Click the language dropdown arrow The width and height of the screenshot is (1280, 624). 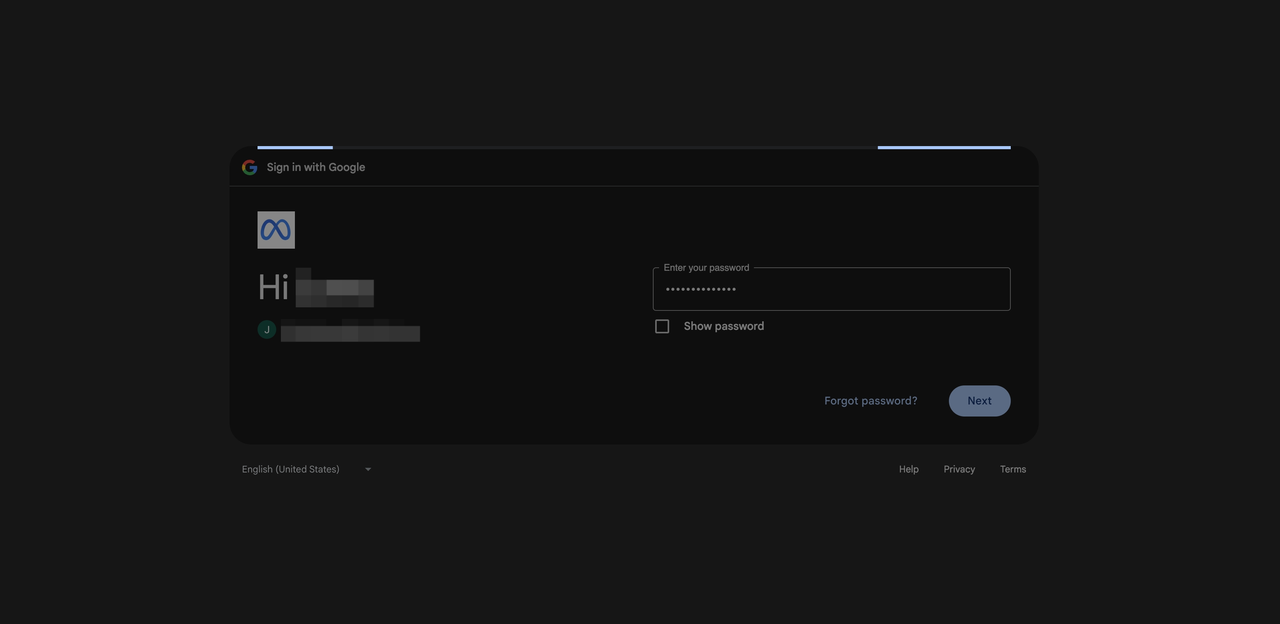(x=368, y=469)
